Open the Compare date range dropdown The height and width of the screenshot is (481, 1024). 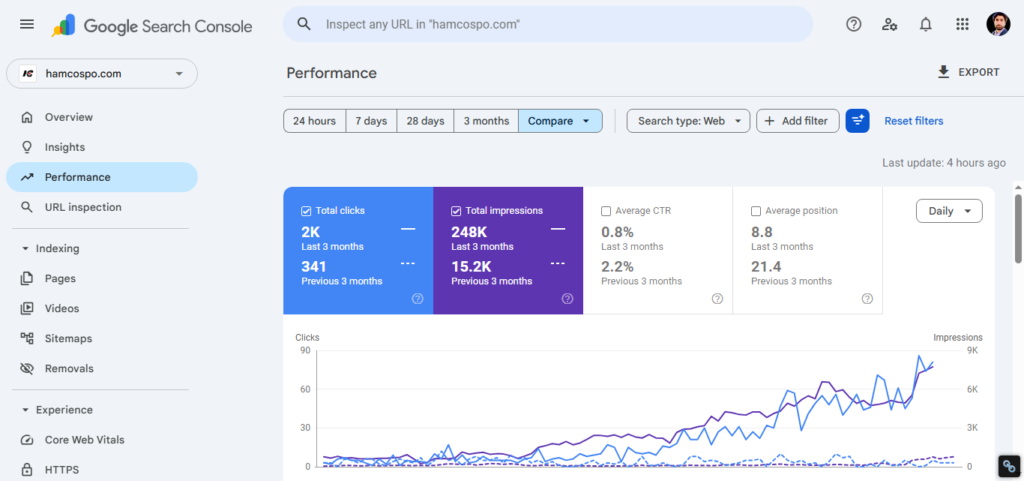coord(560,121)
